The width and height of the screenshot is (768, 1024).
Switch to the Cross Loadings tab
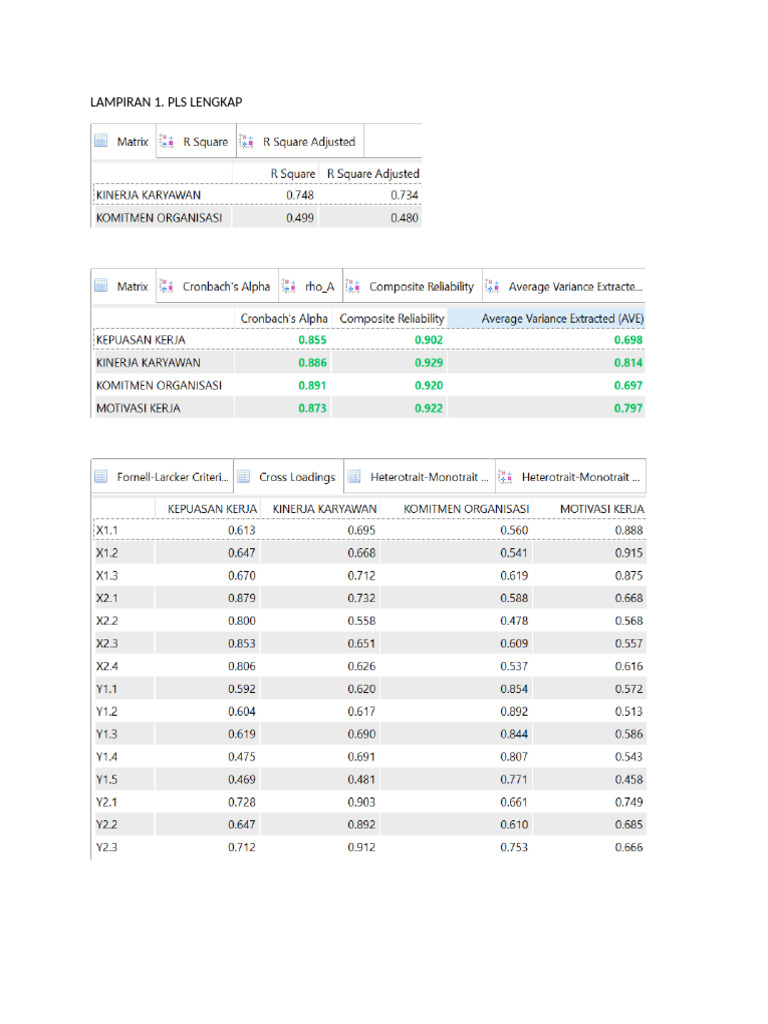(297, 477)
